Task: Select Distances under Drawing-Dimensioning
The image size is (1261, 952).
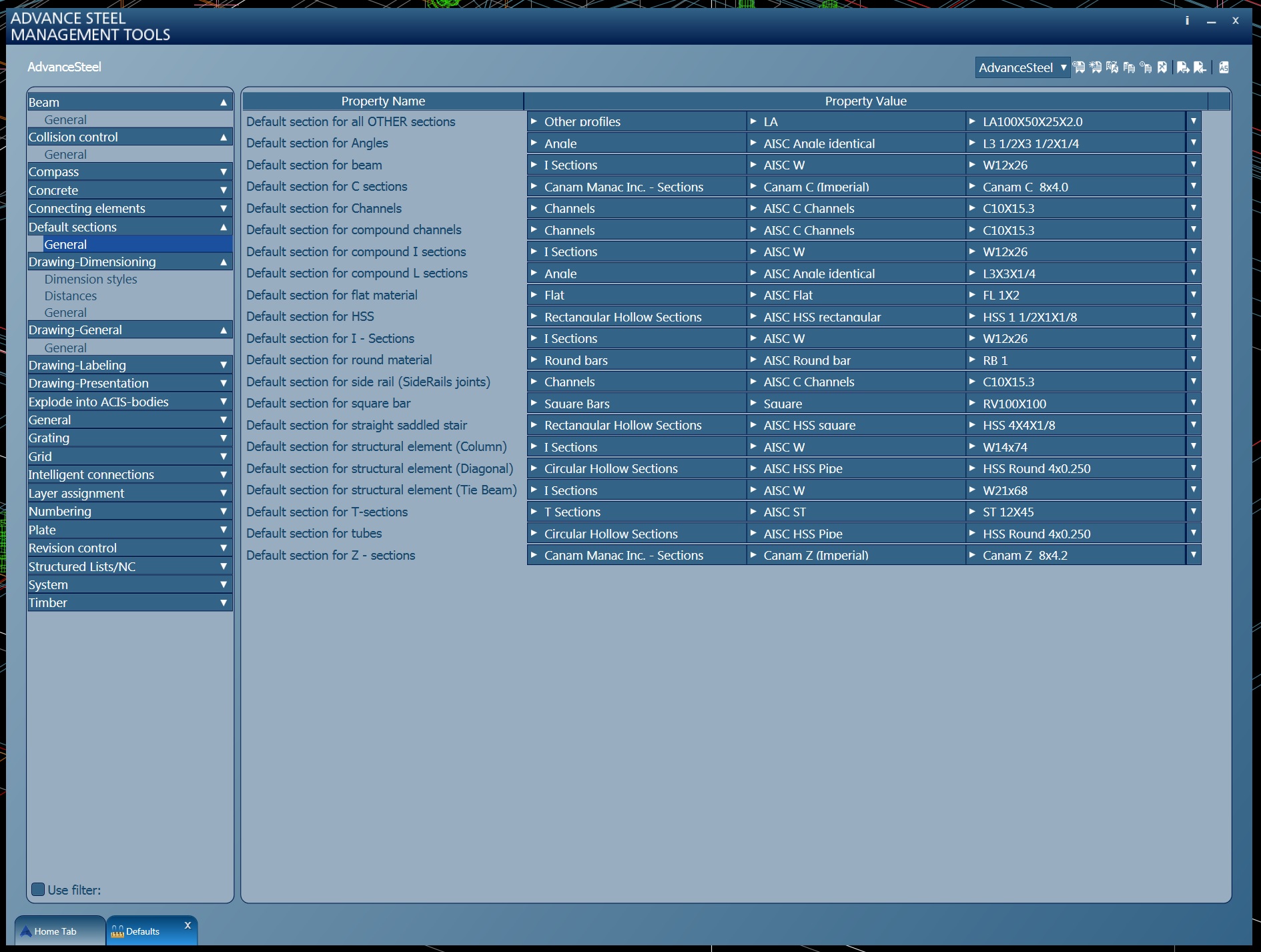Action: (71, 296)
